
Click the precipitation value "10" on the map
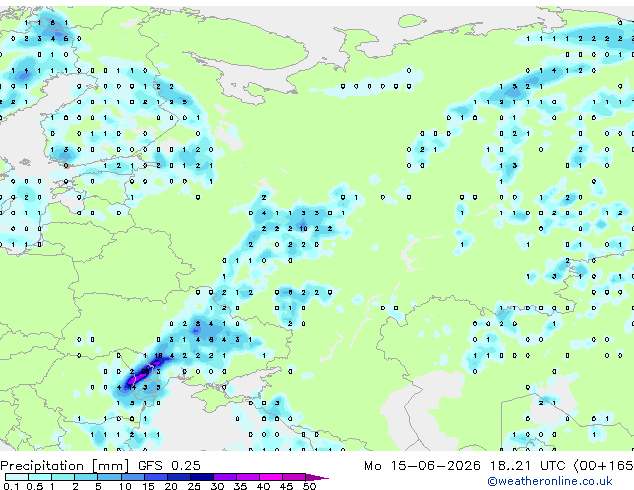(303, 229)
